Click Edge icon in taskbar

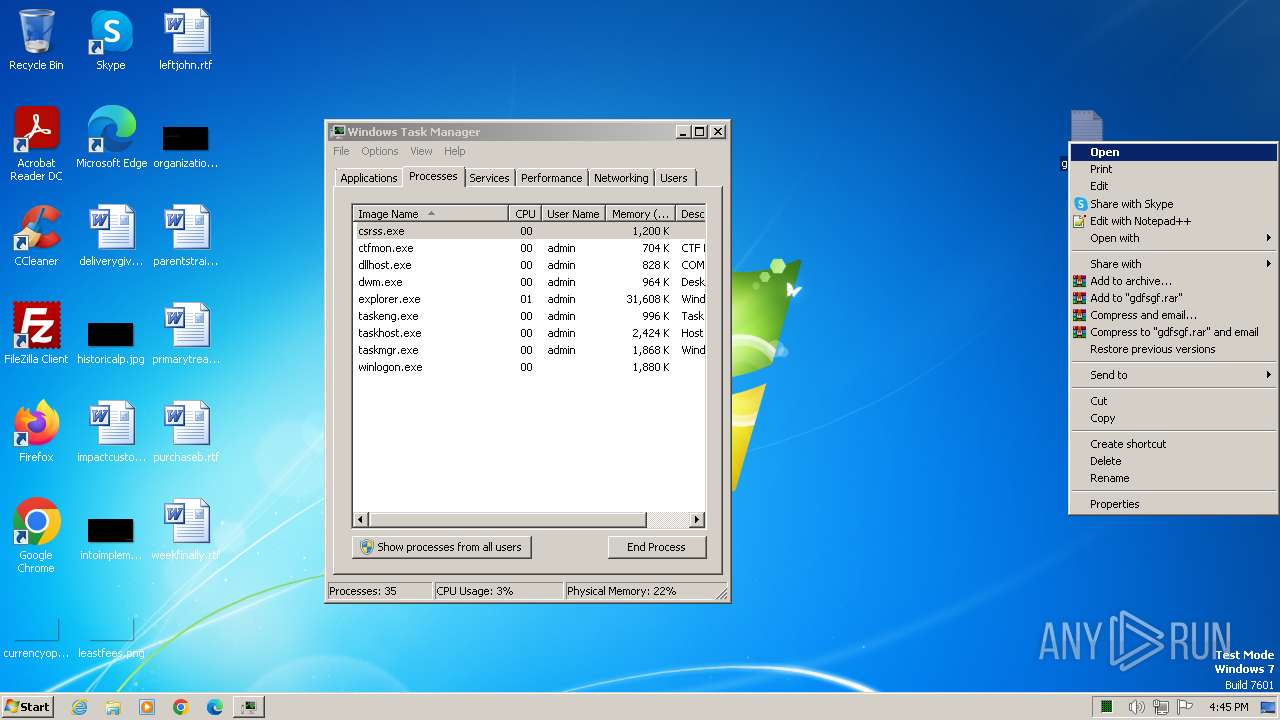[x=215, y=707]
